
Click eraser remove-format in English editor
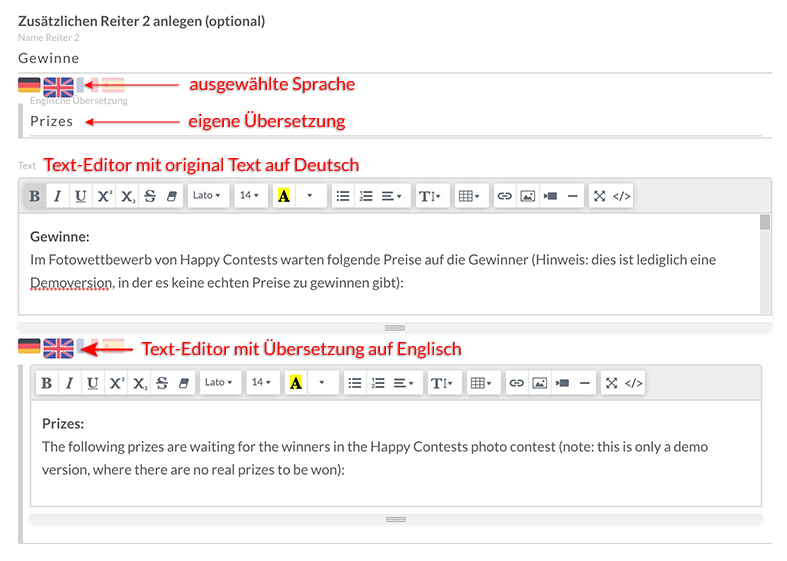(184, 383)
